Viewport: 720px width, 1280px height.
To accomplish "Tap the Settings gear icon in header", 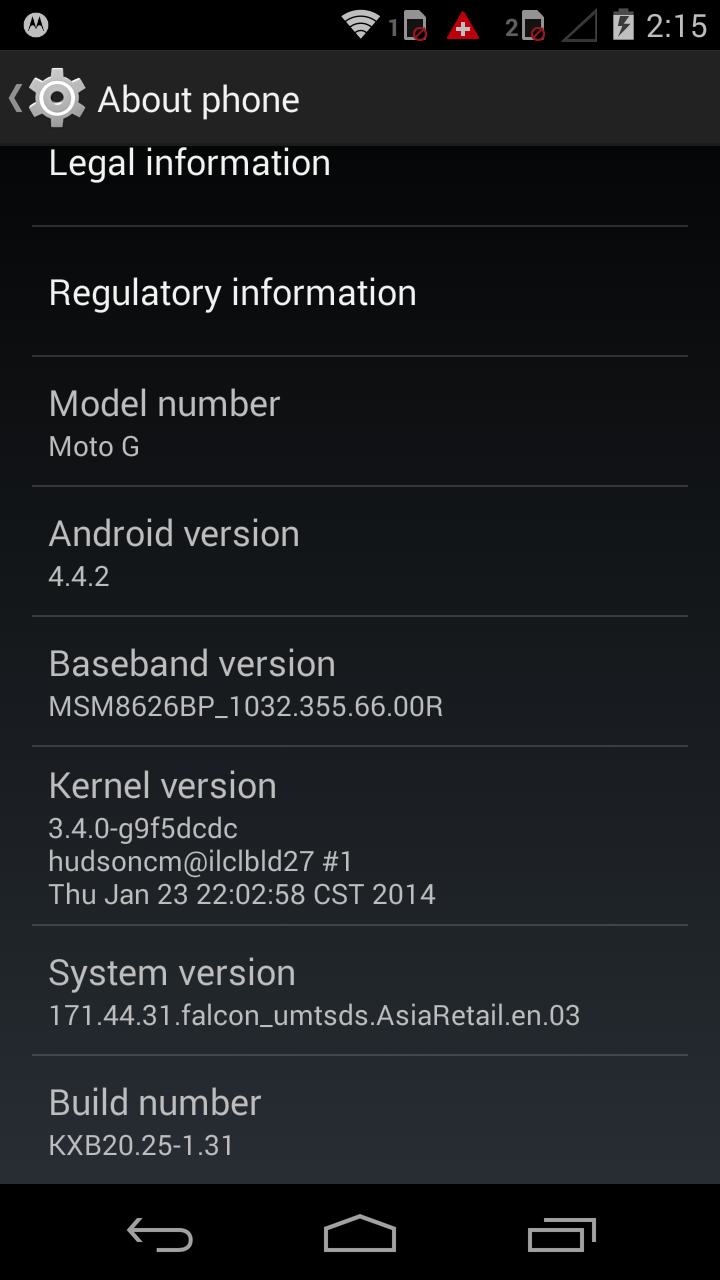I will (x=57, y=98).
